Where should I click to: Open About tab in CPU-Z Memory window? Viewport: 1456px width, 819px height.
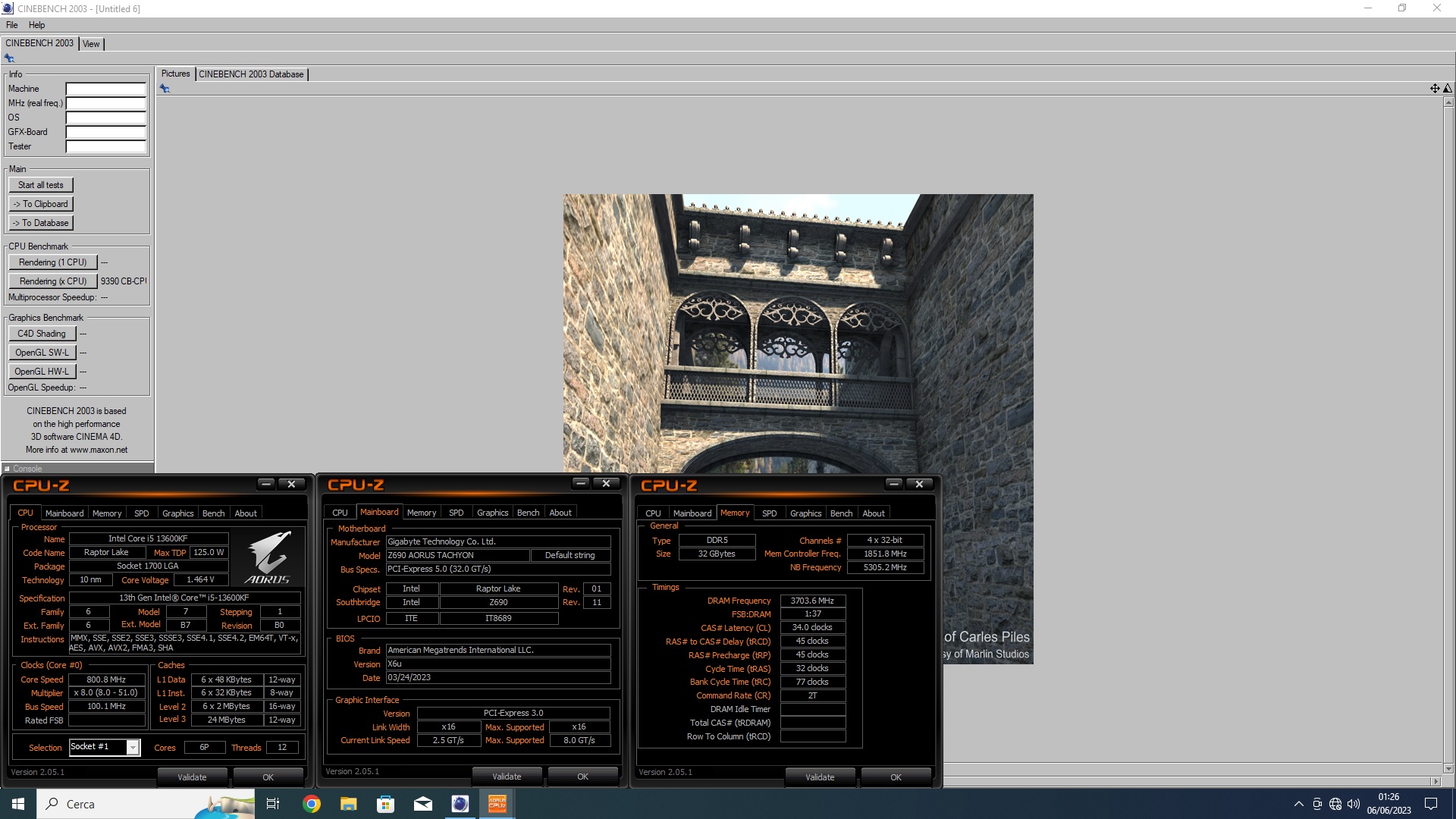(x=874, y=513)
